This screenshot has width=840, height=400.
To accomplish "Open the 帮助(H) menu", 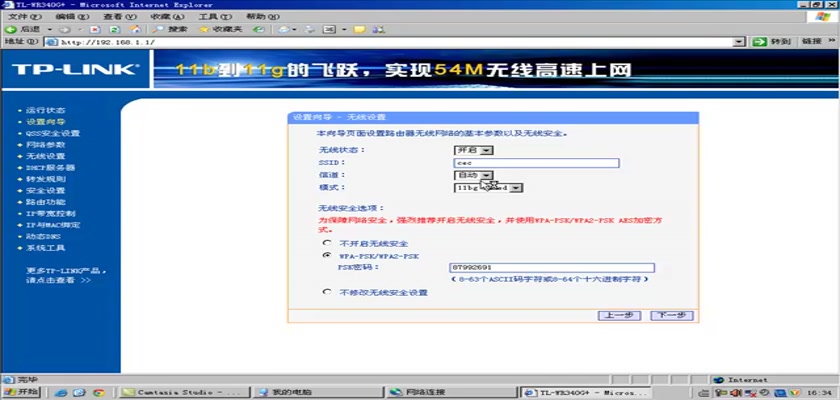I will (x=262, y=17).
